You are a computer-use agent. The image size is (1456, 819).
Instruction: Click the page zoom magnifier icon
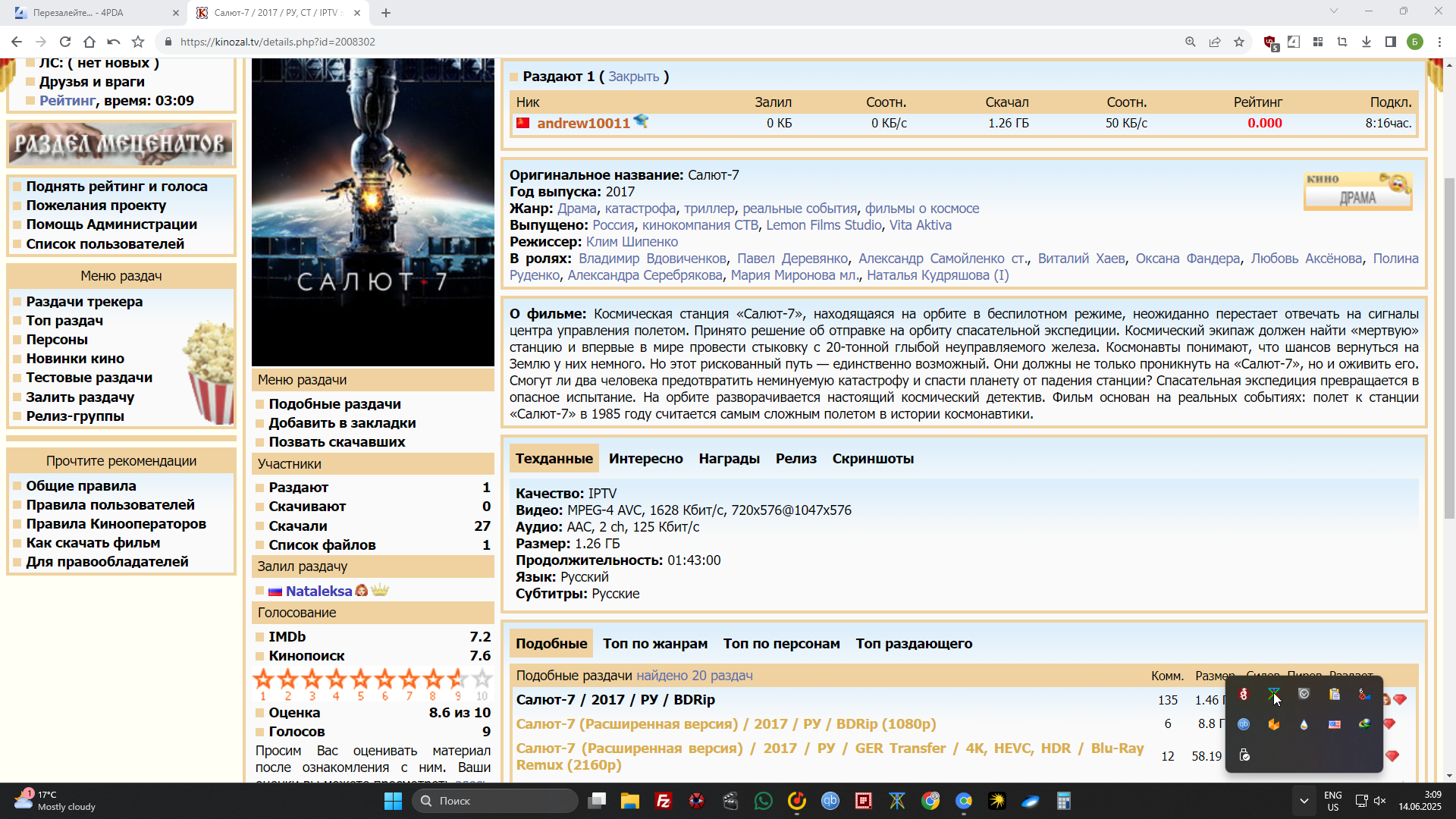tap(1191, 42)
